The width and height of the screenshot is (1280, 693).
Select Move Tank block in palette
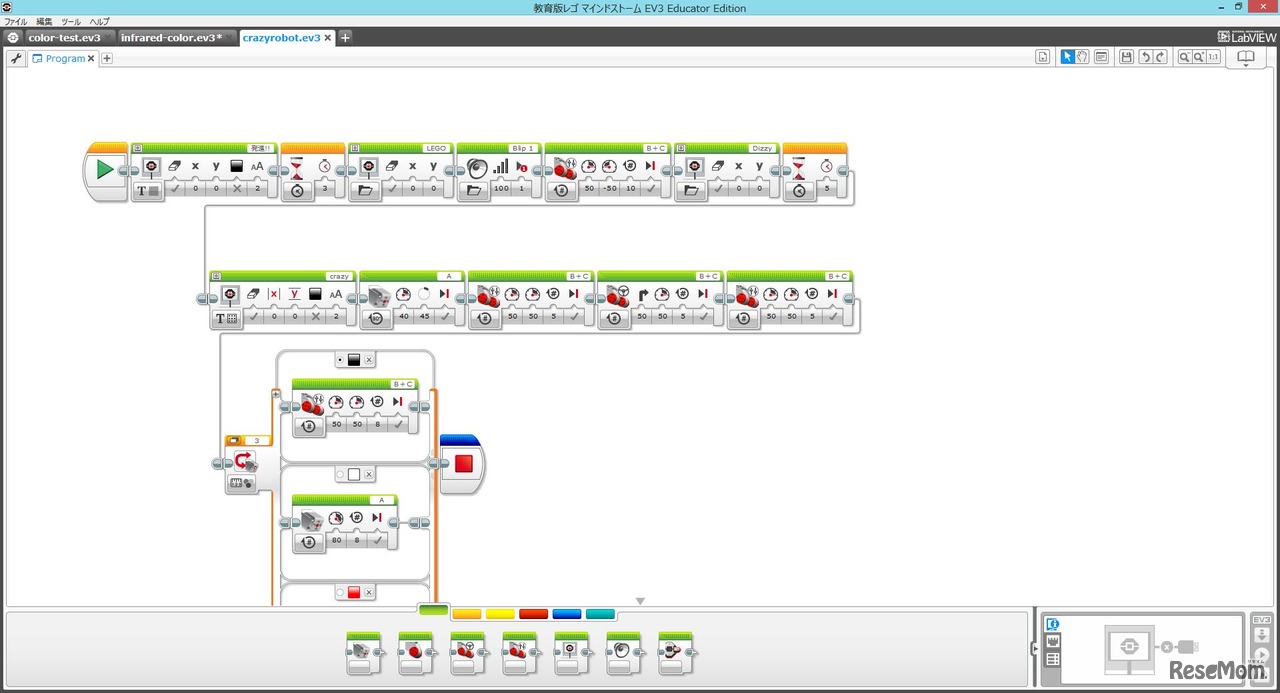[x=519, y=653]
